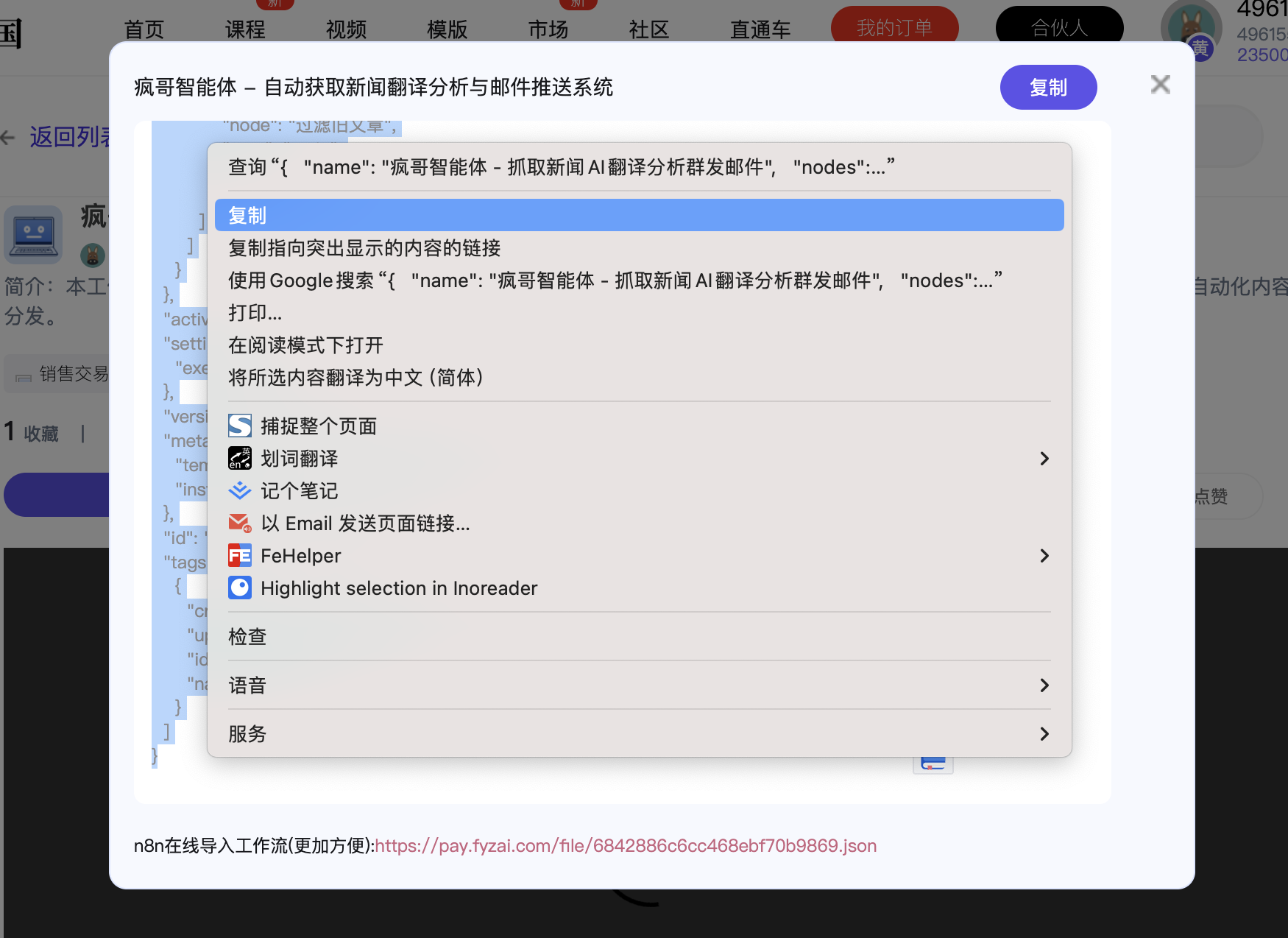Image resolution: width=1288 pixels, height=938 pixels.
Task: Click the small author avatar beside workflow title
Action: 93,255
